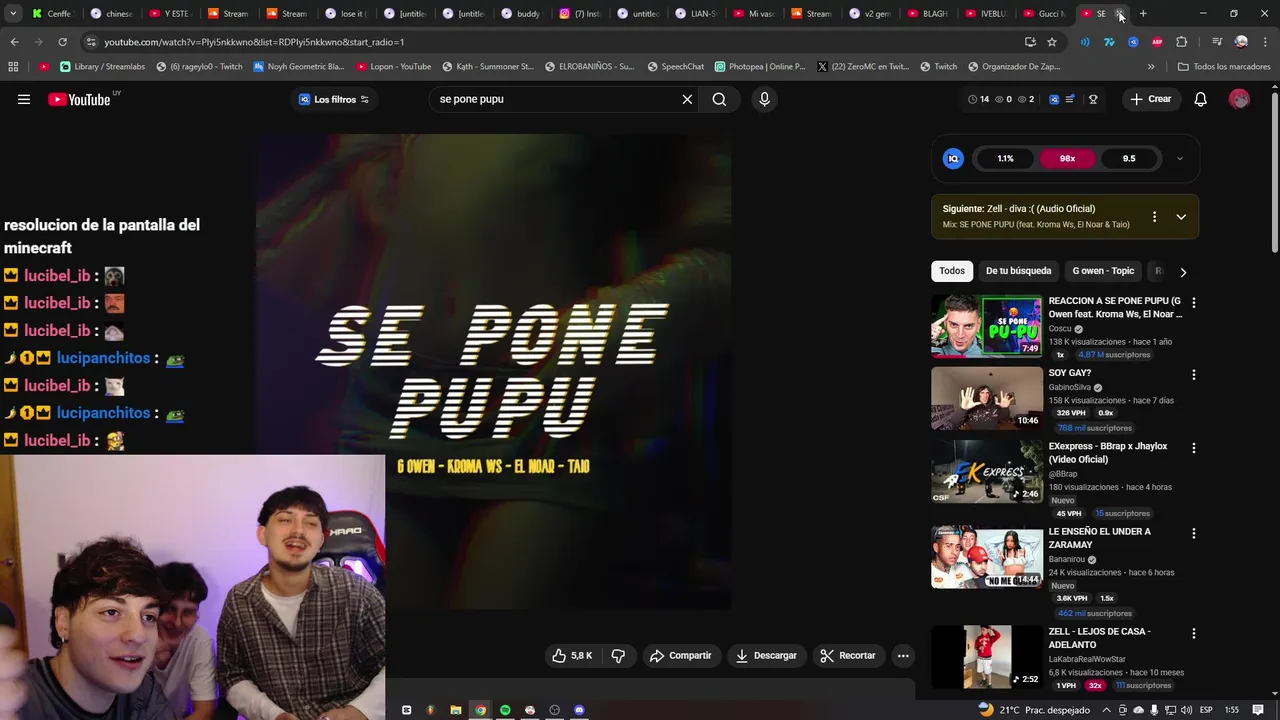Viewport: 1280px width, 720px height.
Task: Switch to the 'Gucci' browser tab
Action: tap(1045, 13)
